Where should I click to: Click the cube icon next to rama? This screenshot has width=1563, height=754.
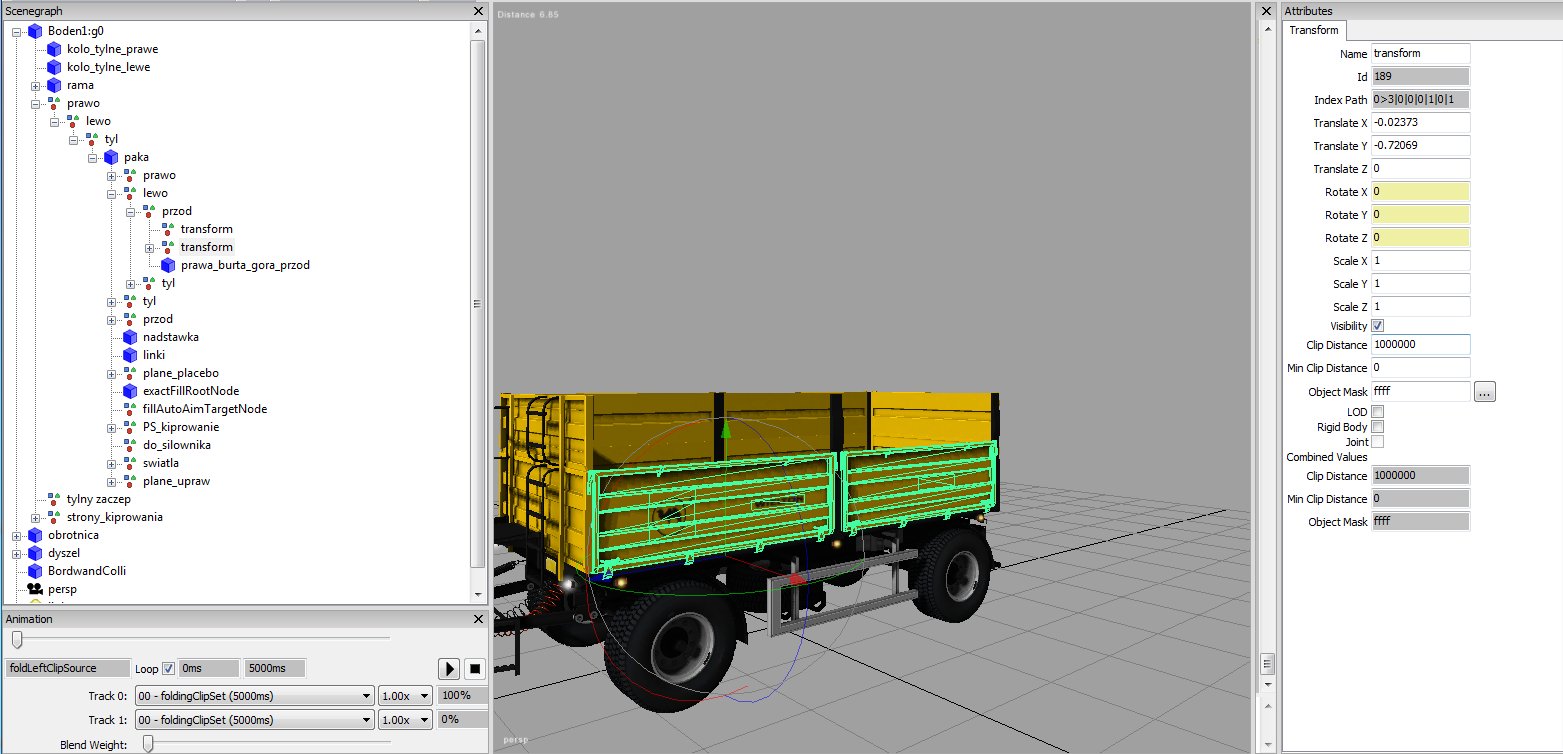[54, 85]
